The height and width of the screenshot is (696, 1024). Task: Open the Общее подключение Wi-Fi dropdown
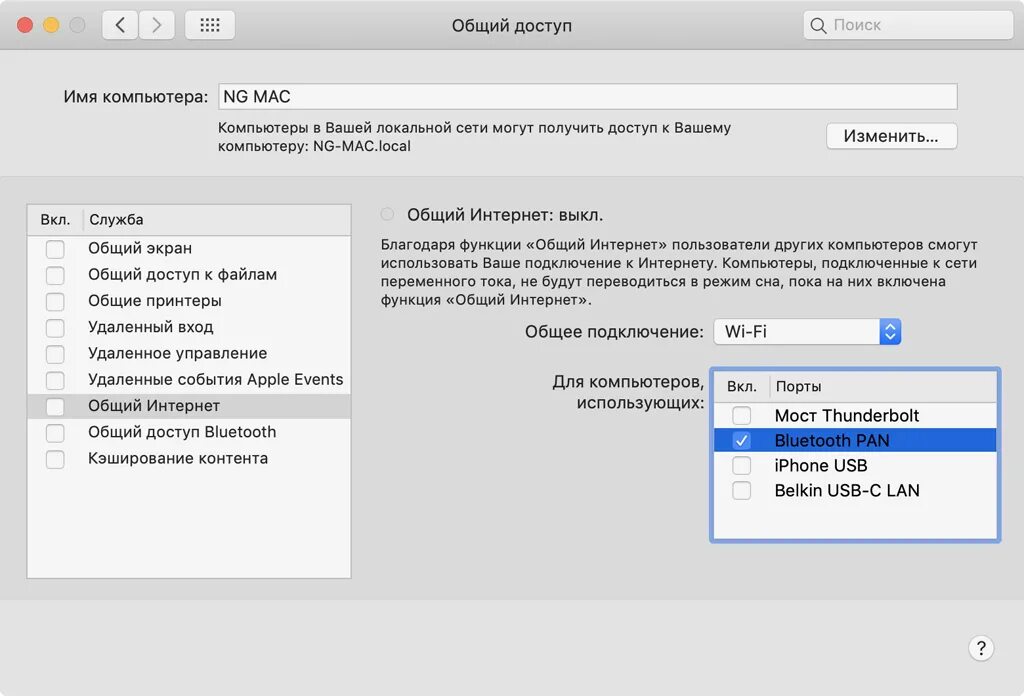(x=796, y=332)
